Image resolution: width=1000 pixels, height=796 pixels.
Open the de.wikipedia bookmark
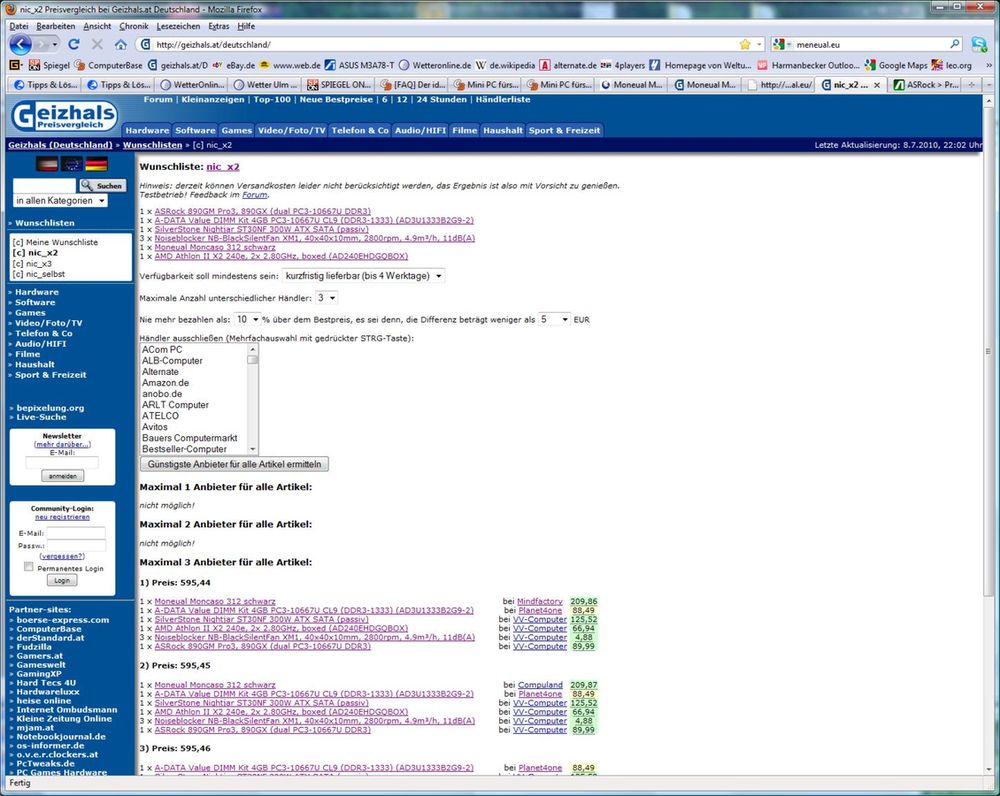[x=506, y=65]
